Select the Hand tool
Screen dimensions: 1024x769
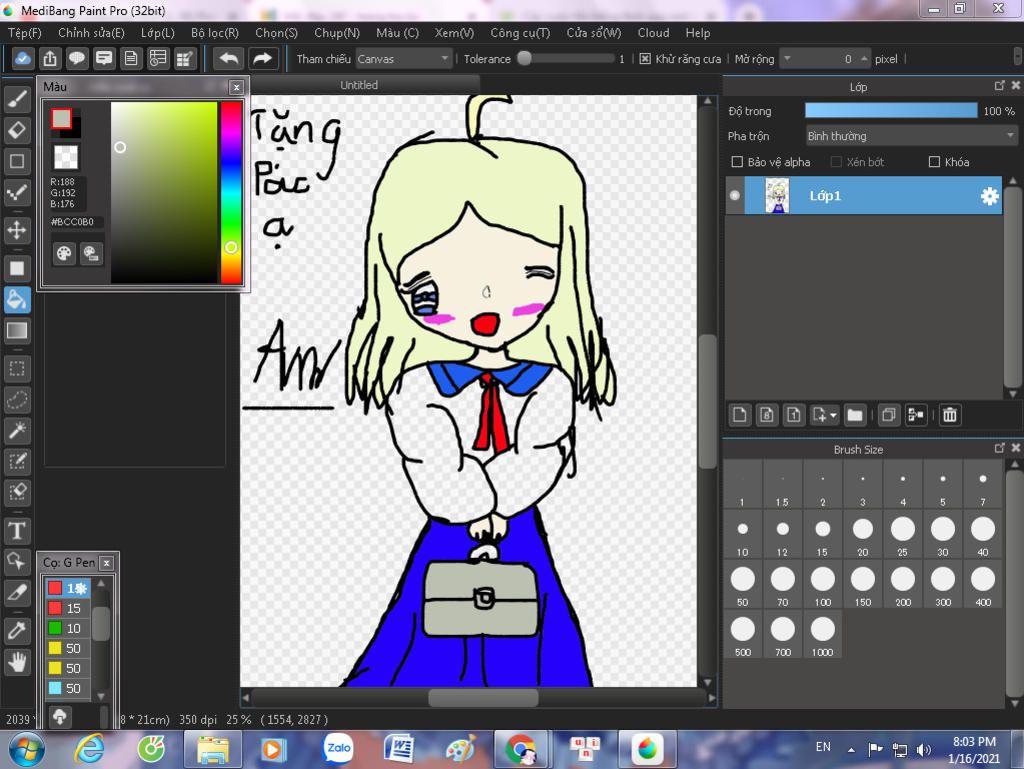pos(17,662)
